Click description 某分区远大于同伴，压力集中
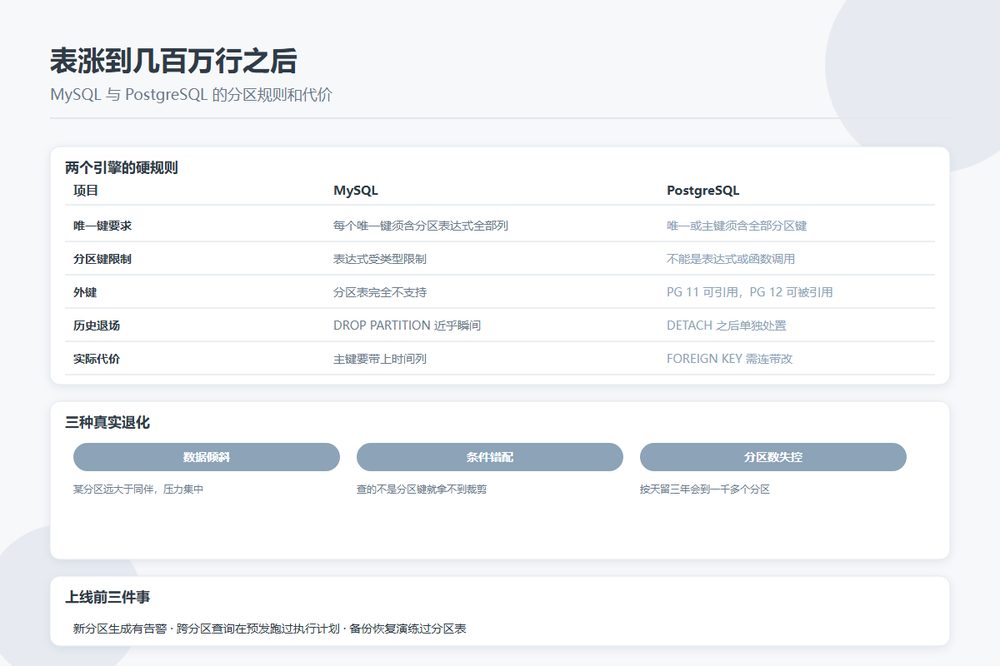The height and width of the screenshot is (666, 1000). pyautogui.click(x=138, y=489)
